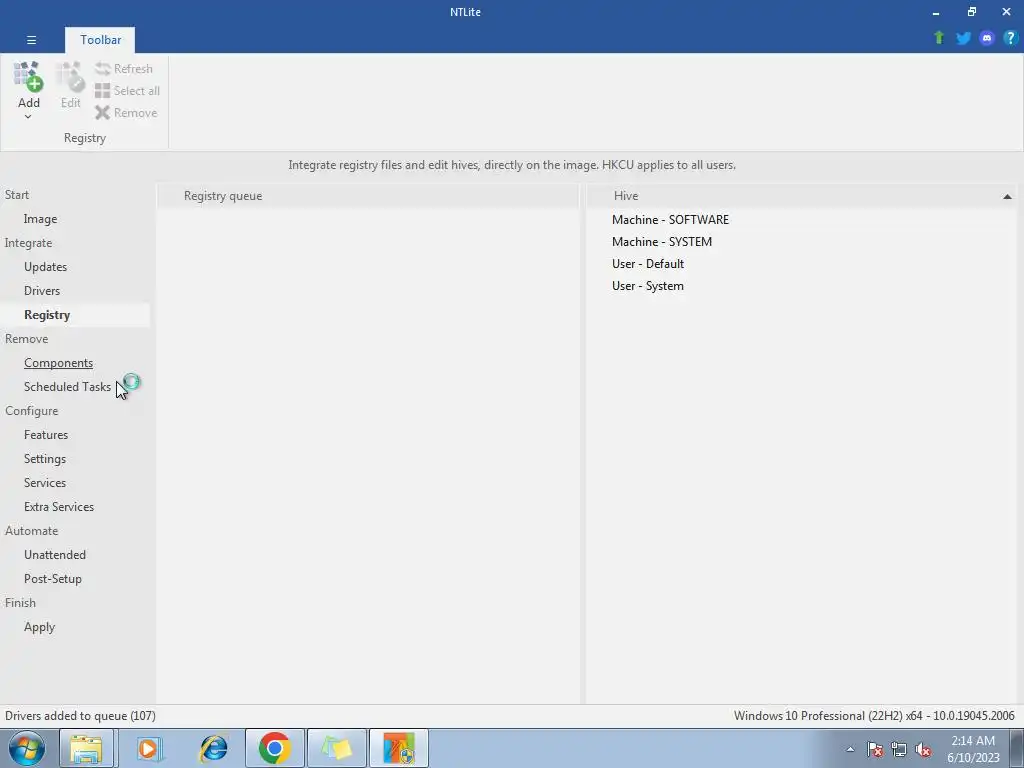Screen dimensions: 1024x768
Task: Go to the Apply page
Action: (39, 627)
